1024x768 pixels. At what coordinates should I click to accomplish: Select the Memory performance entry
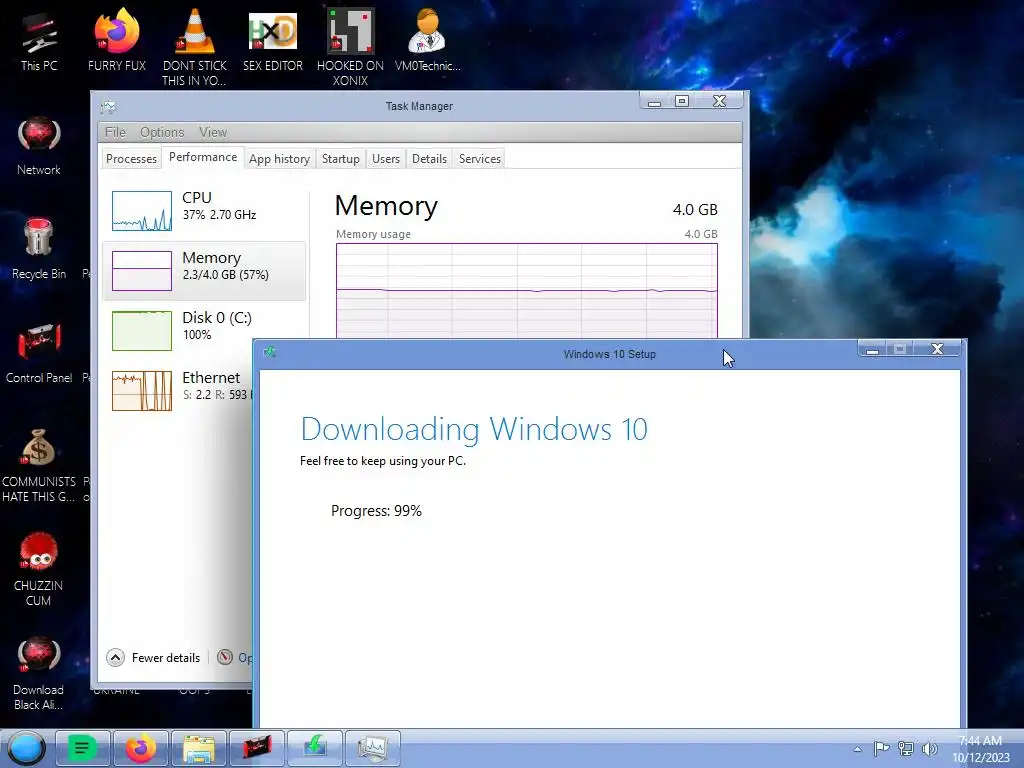pos(204,270)
